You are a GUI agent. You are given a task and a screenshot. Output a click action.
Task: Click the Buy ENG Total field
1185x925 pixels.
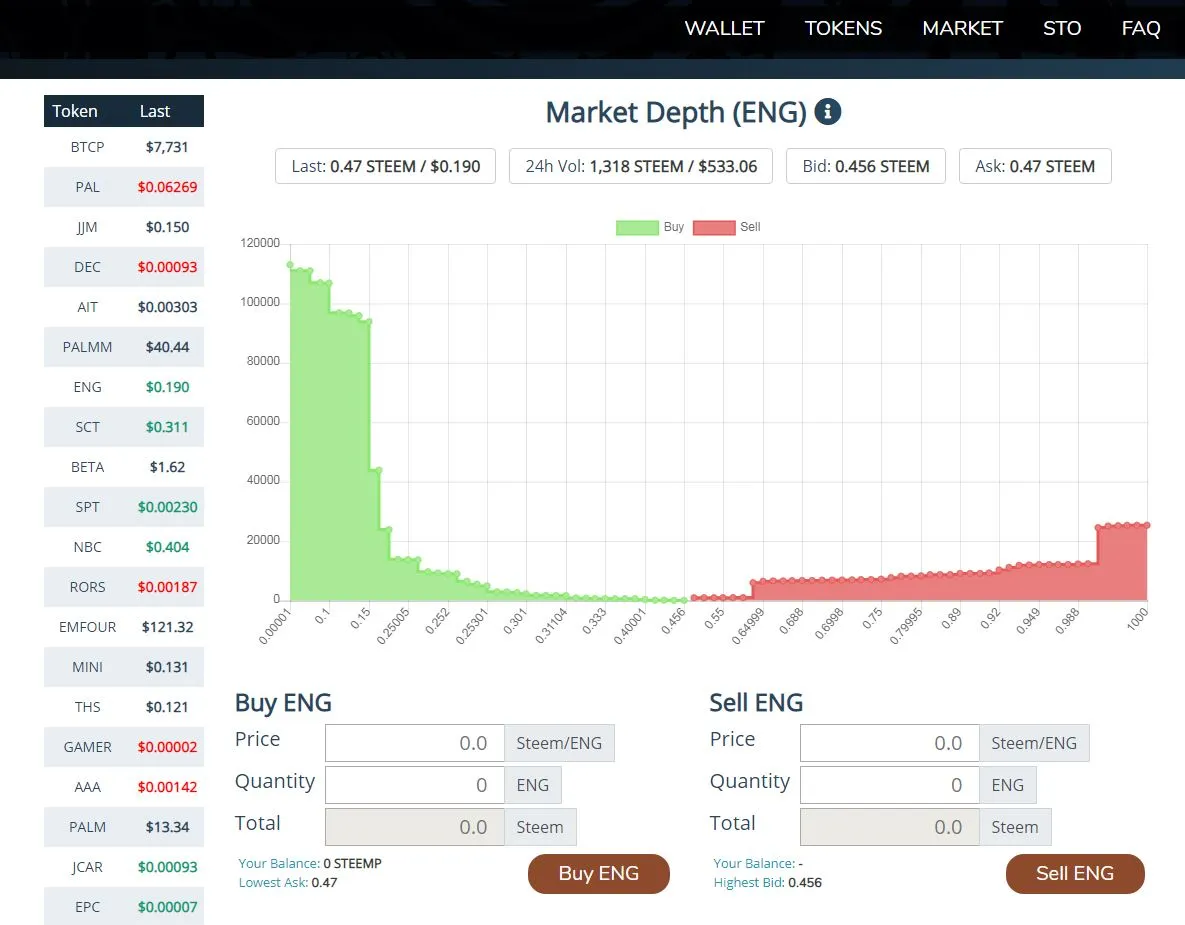415,827
